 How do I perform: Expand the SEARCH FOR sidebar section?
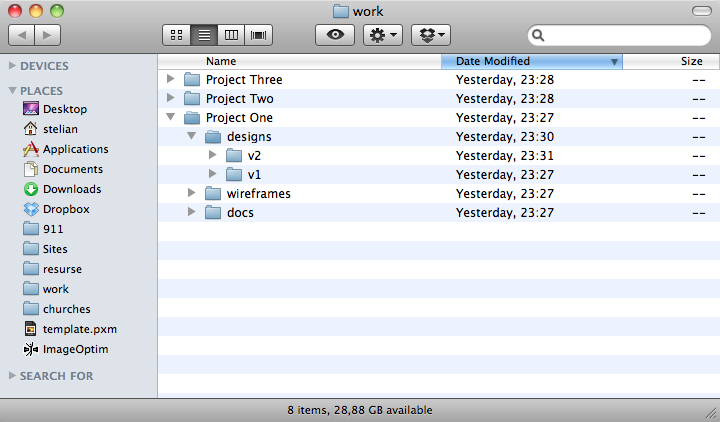pos(12,376)
